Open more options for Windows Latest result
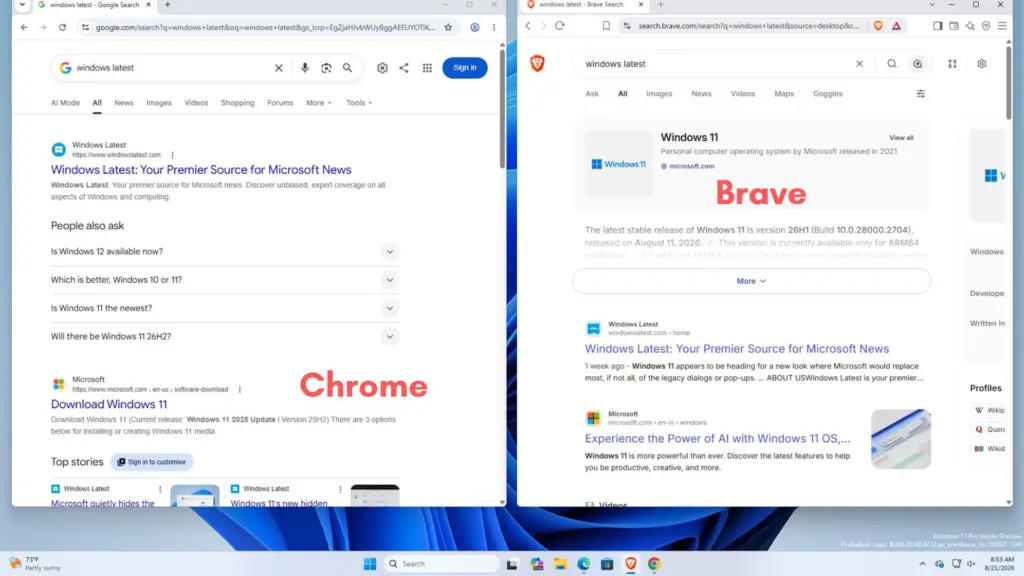 172,155
